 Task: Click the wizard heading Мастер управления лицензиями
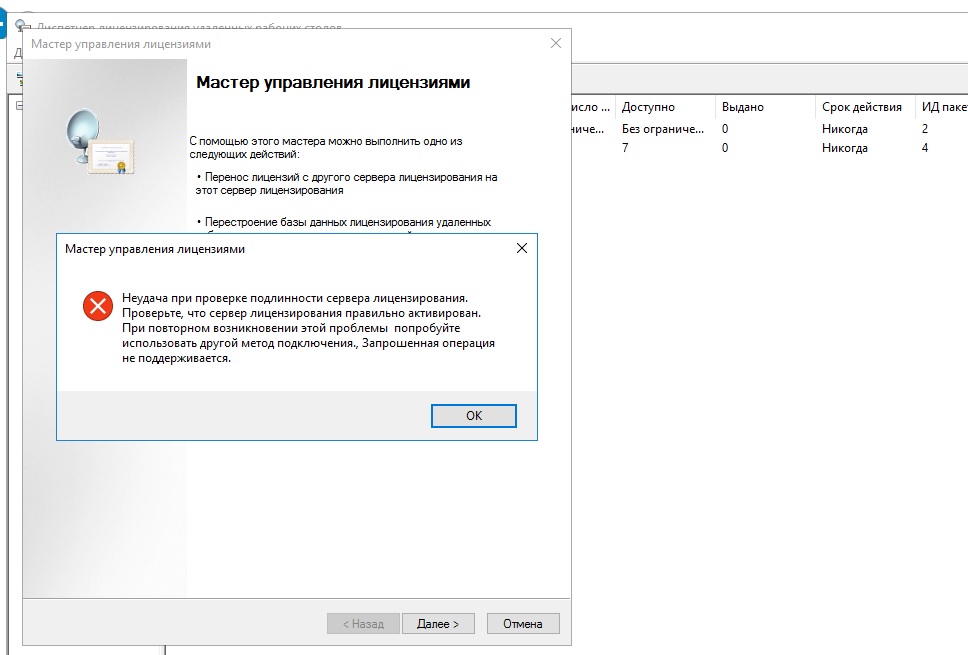coord(333,83)
